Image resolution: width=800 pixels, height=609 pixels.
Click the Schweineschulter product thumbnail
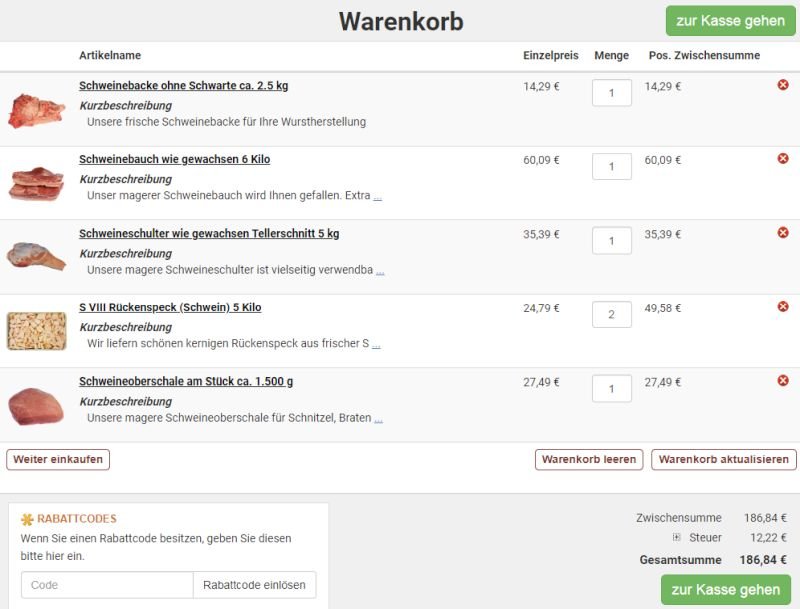(x=34, y=253)
